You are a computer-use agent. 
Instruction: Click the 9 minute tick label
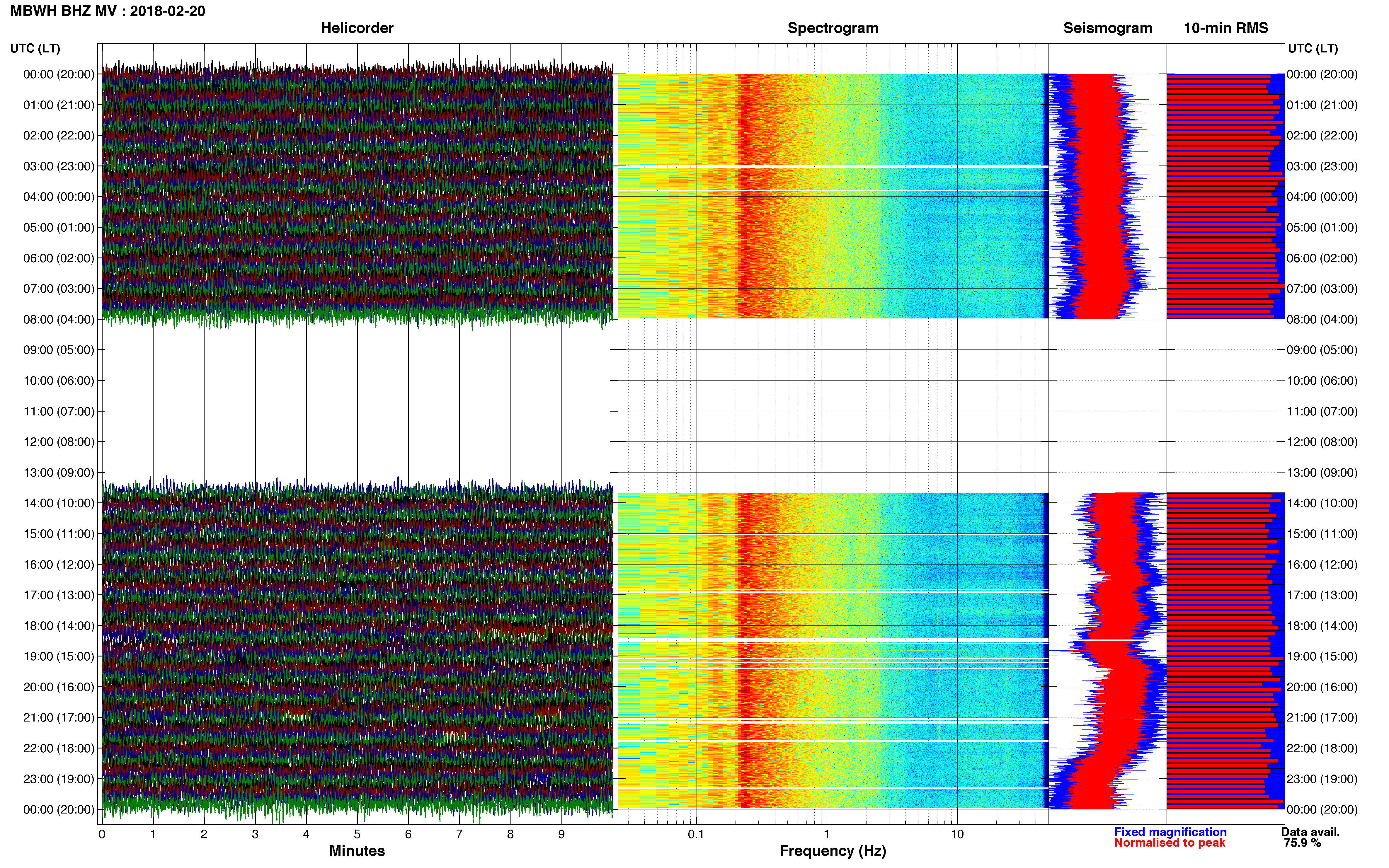(561, 834)
